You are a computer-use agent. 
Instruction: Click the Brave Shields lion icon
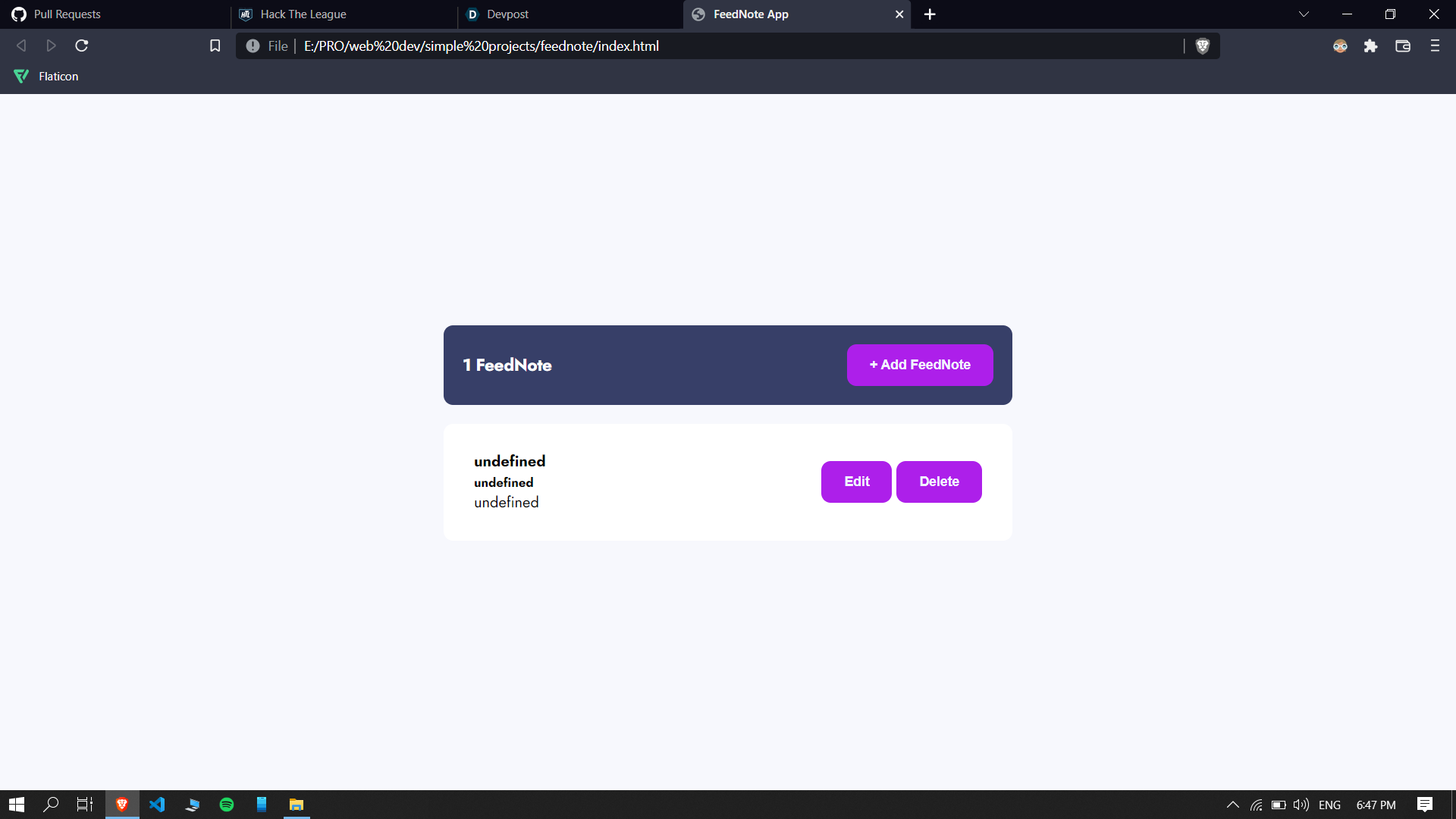point(1202,46)
